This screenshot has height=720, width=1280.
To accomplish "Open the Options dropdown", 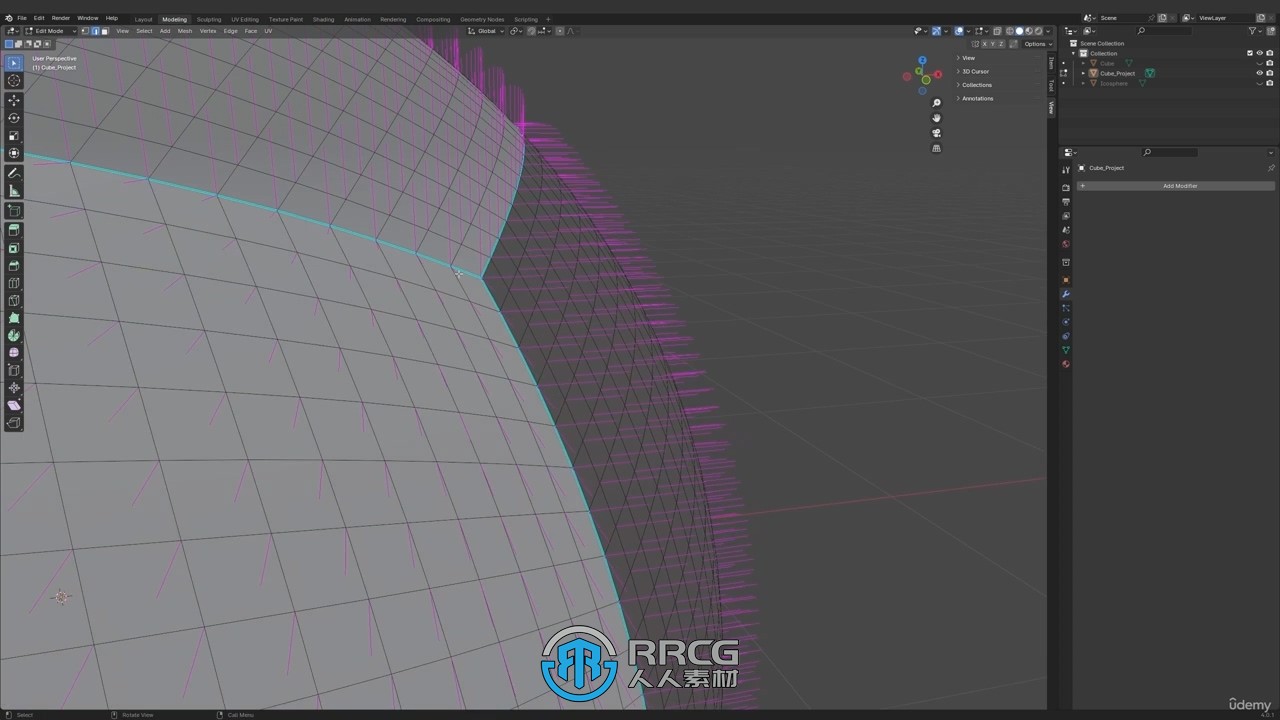I will pos(1036,44).
